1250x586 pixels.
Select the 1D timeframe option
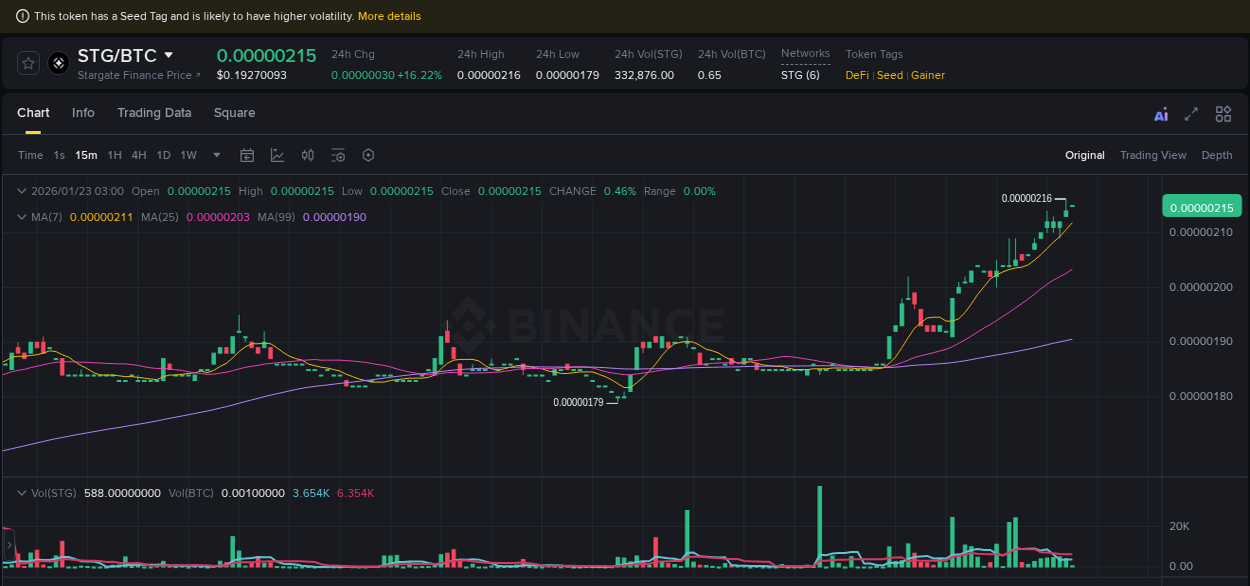(163, 155)
